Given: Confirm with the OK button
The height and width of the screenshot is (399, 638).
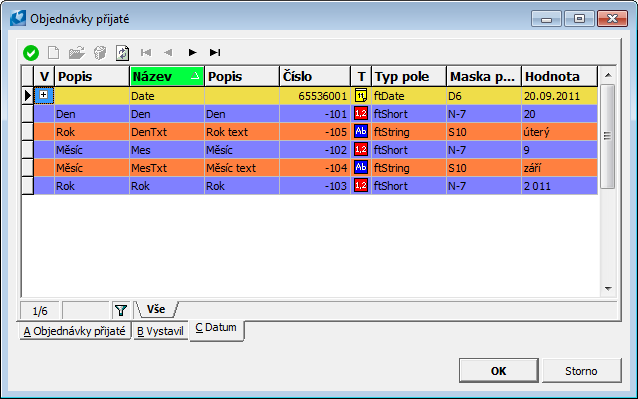Looking at the screenshot, I should [498, 371].
